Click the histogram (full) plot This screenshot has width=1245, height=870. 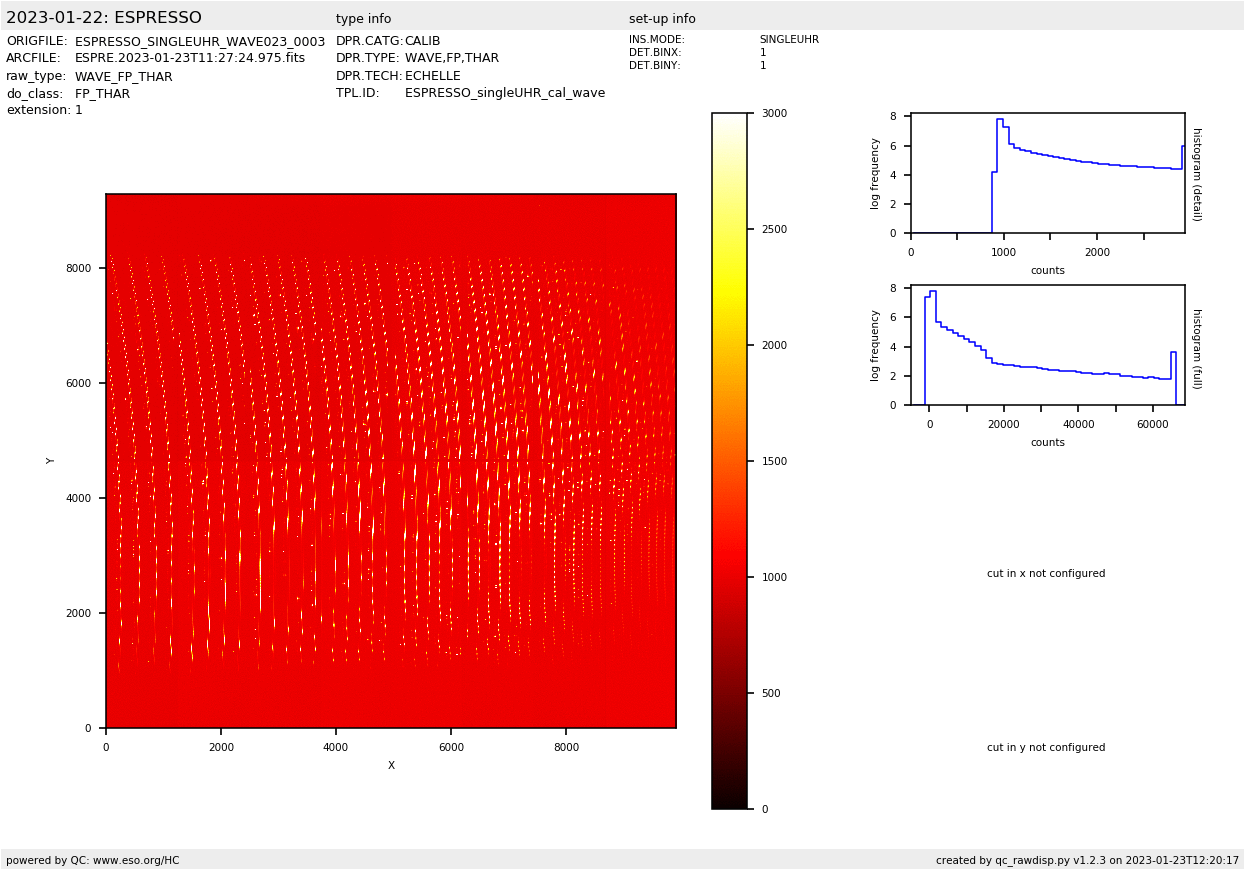pos(1047,345)
